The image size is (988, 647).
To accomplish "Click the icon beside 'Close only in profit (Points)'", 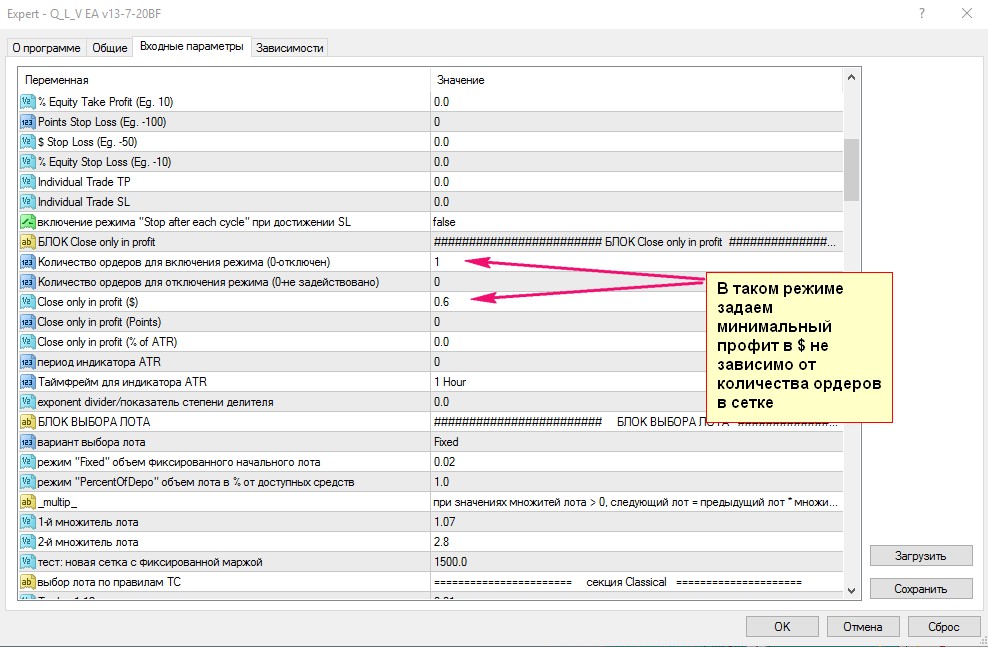I will pos(27,322).
